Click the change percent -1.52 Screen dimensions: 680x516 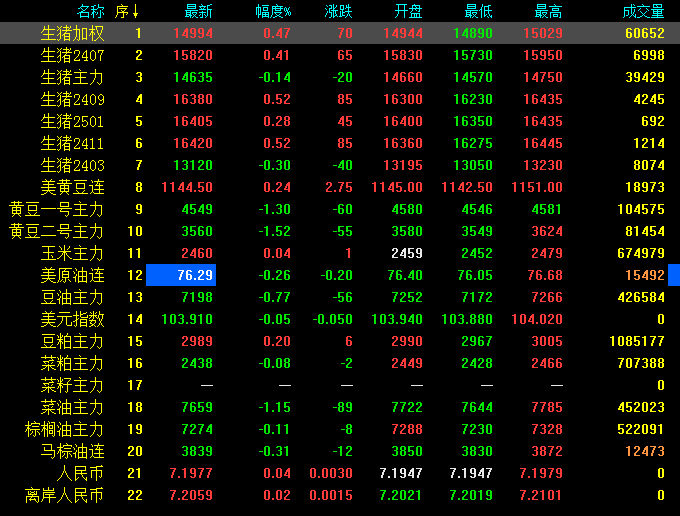click(275, 232)
